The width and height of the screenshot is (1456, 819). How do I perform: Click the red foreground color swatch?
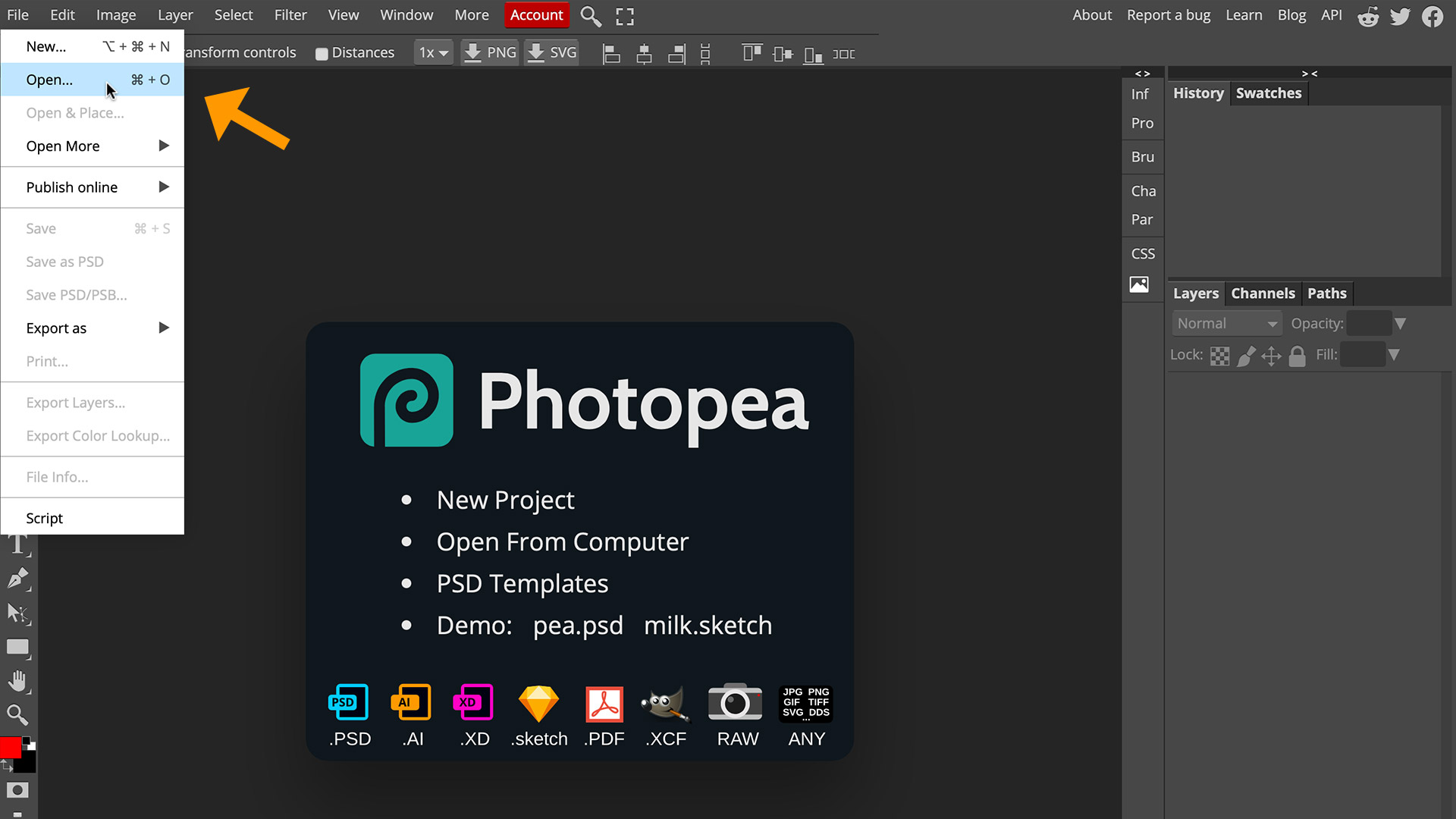10,747
